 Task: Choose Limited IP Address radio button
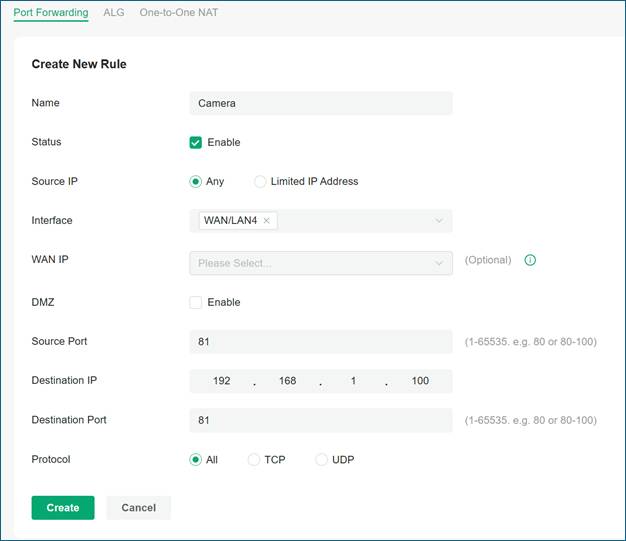260,182
